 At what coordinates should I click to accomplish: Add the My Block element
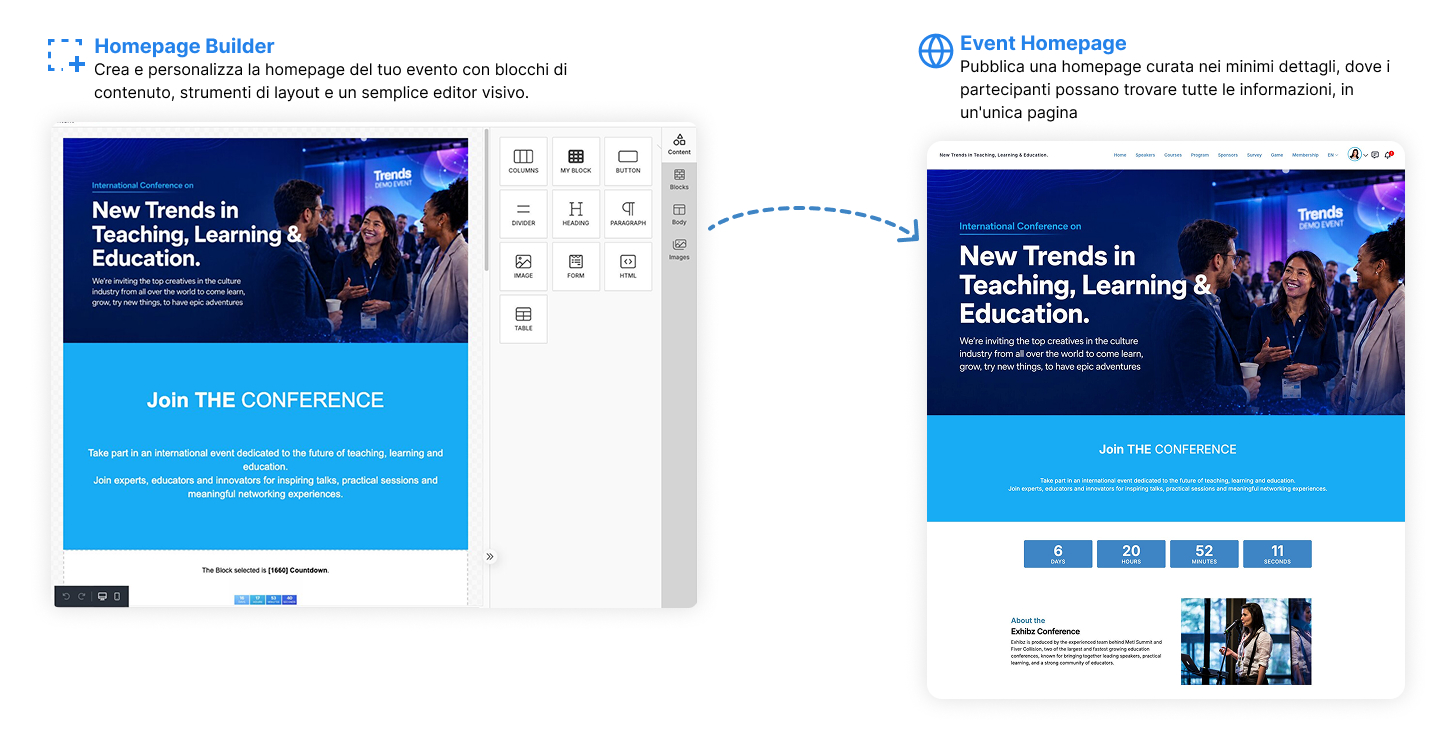point(576,161)
